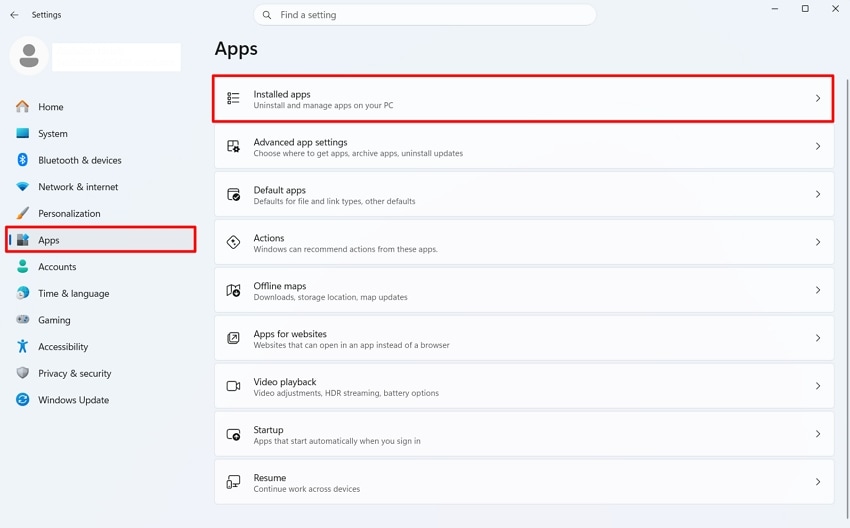Click the Privacy shield icon

tap(22, 372)
